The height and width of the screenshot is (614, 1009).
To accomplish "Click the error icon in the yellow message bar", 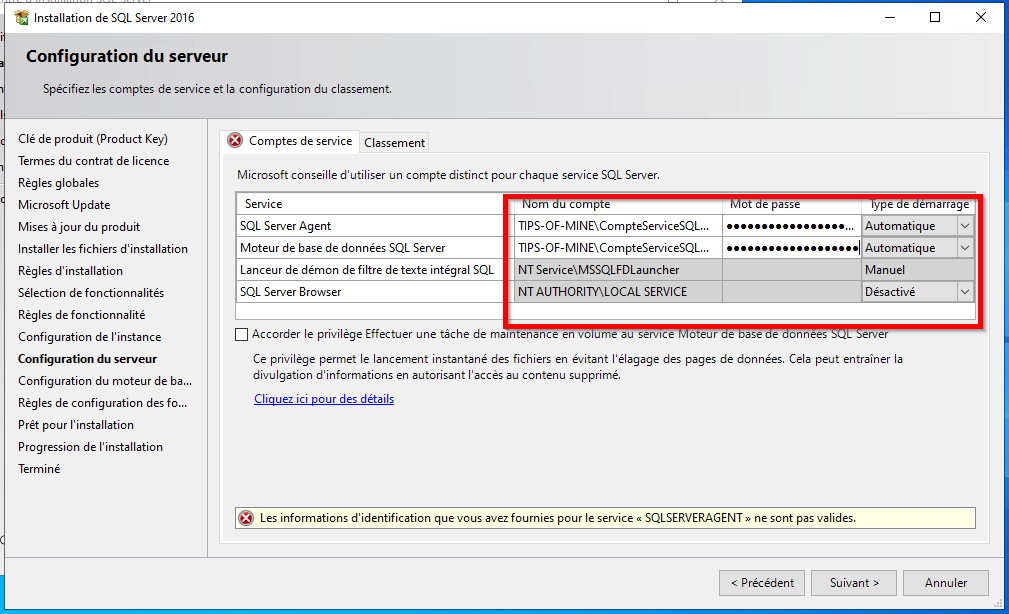I will (x=246, y=518).
